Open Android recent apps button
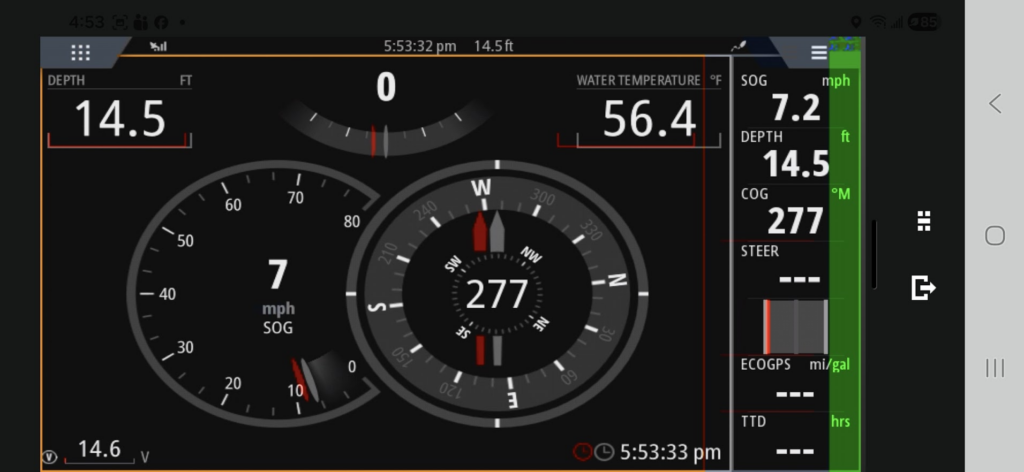 [994, 368]
